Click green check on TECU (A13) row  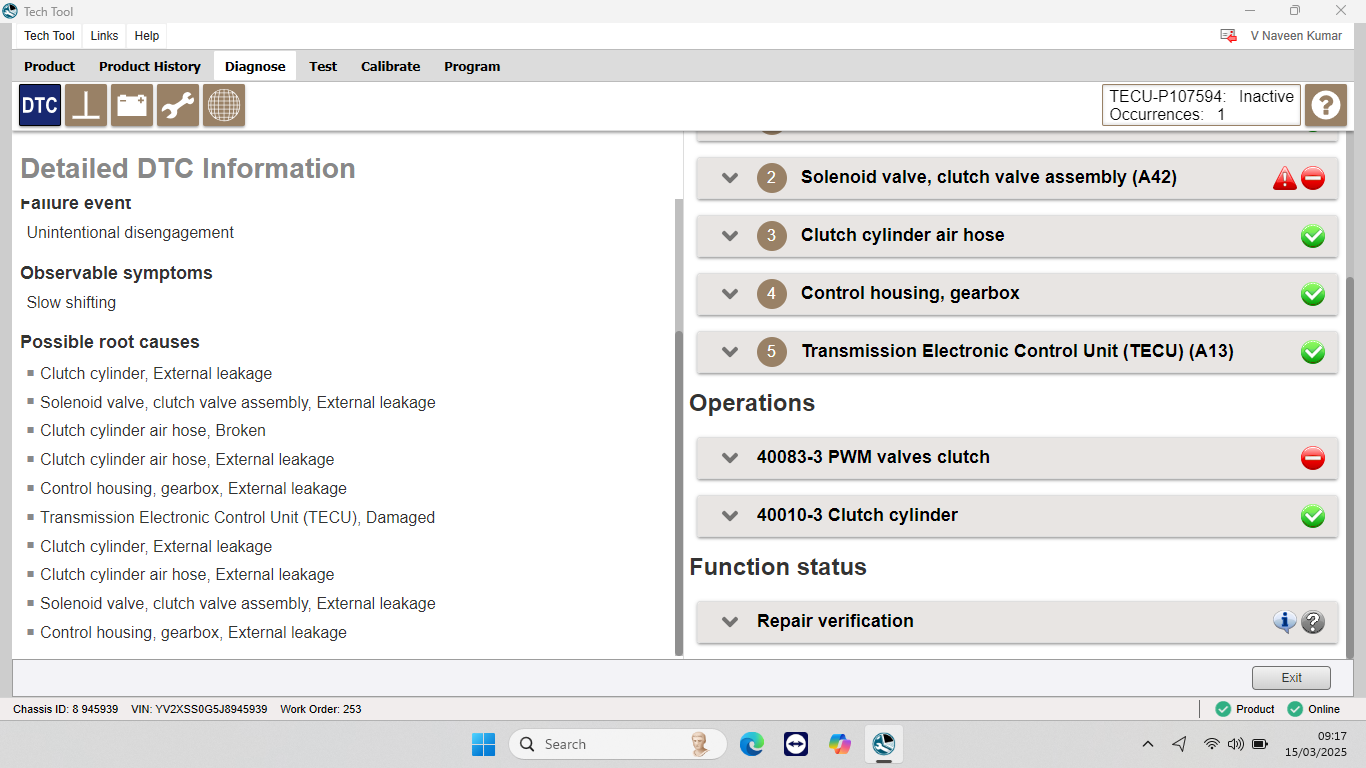click(x=1313, y=353)
